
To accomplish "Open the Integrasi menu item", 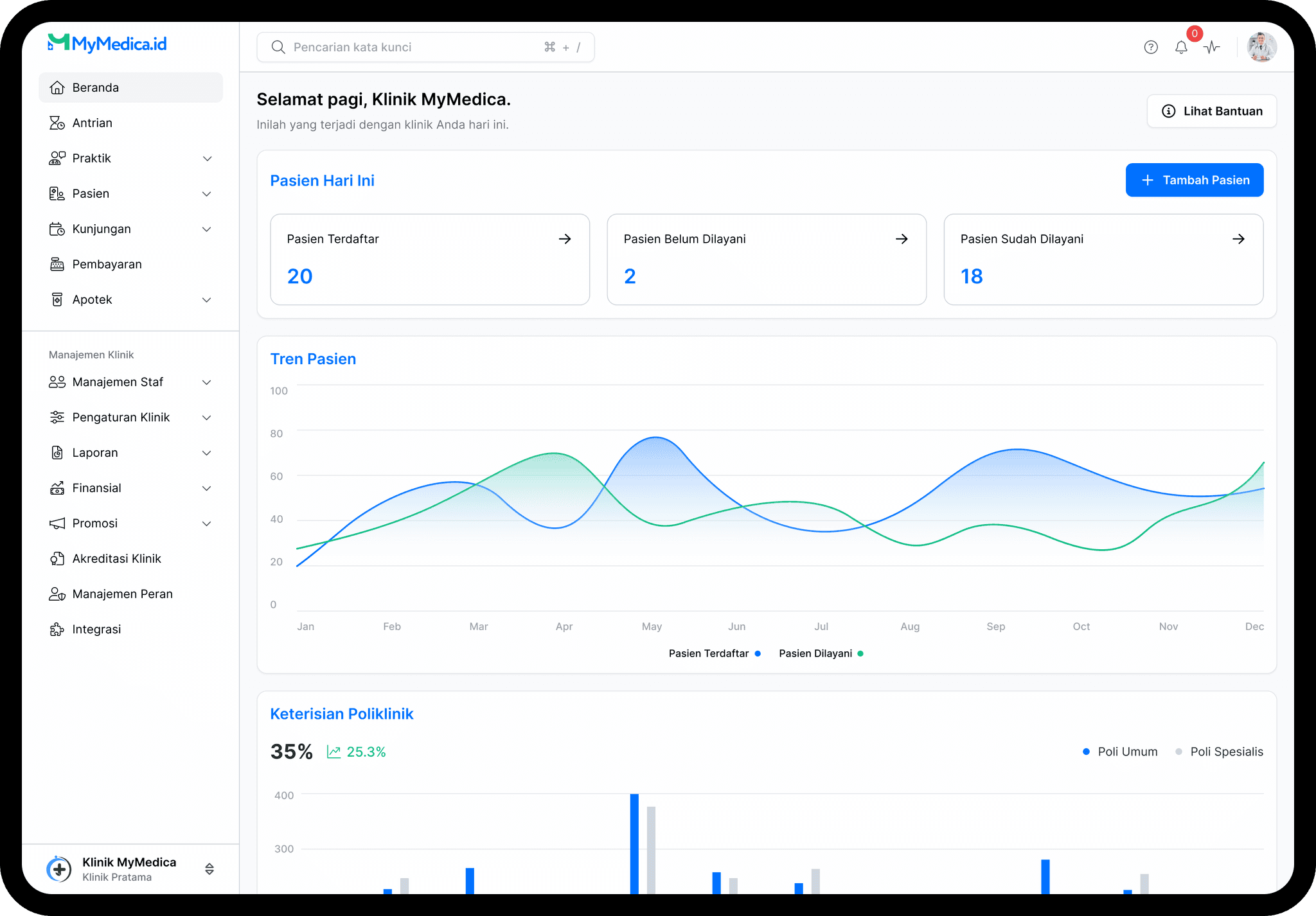I will [x=130, y=629].
